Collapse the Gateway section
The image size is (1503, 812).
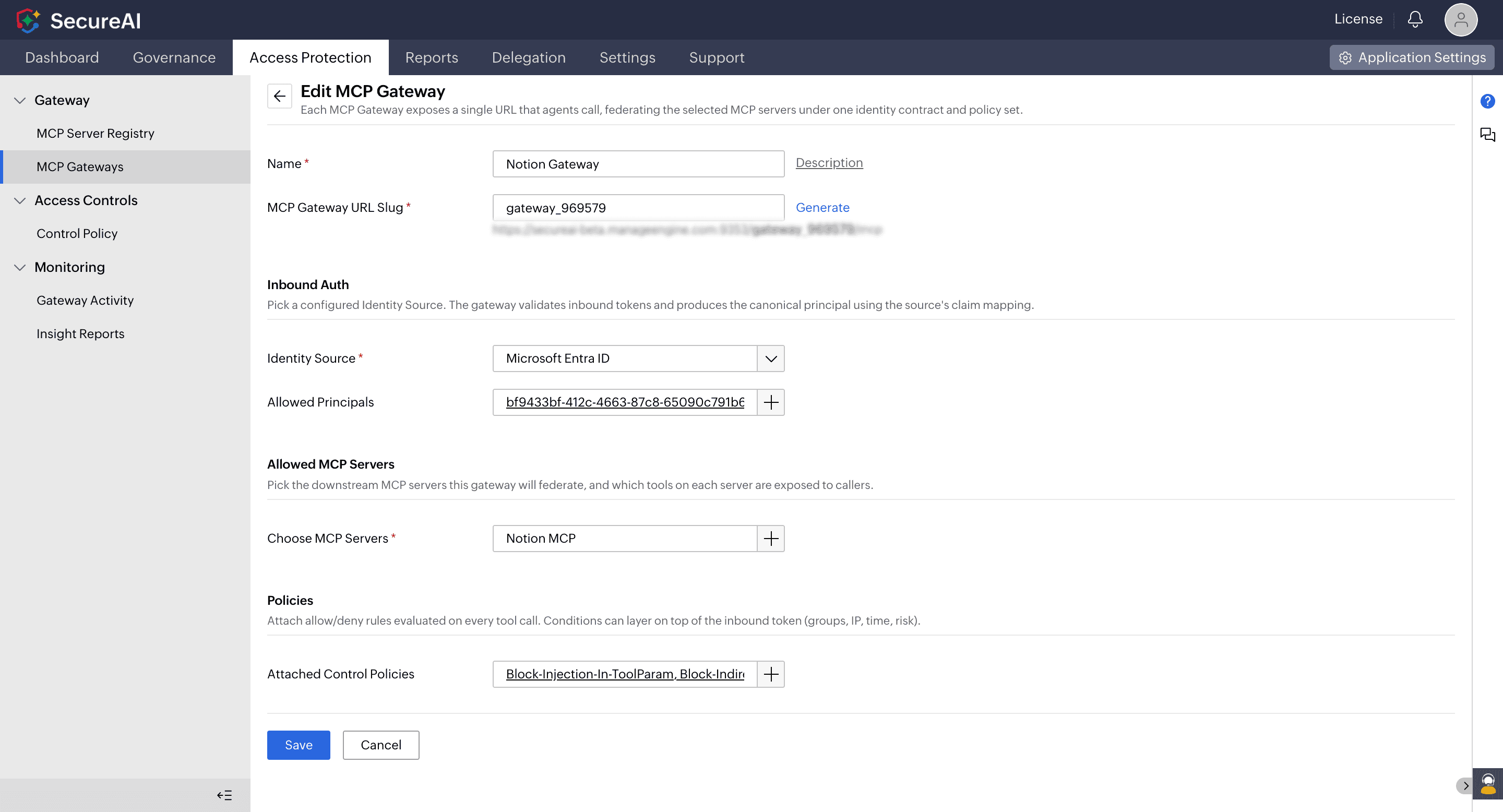point(20,100)
